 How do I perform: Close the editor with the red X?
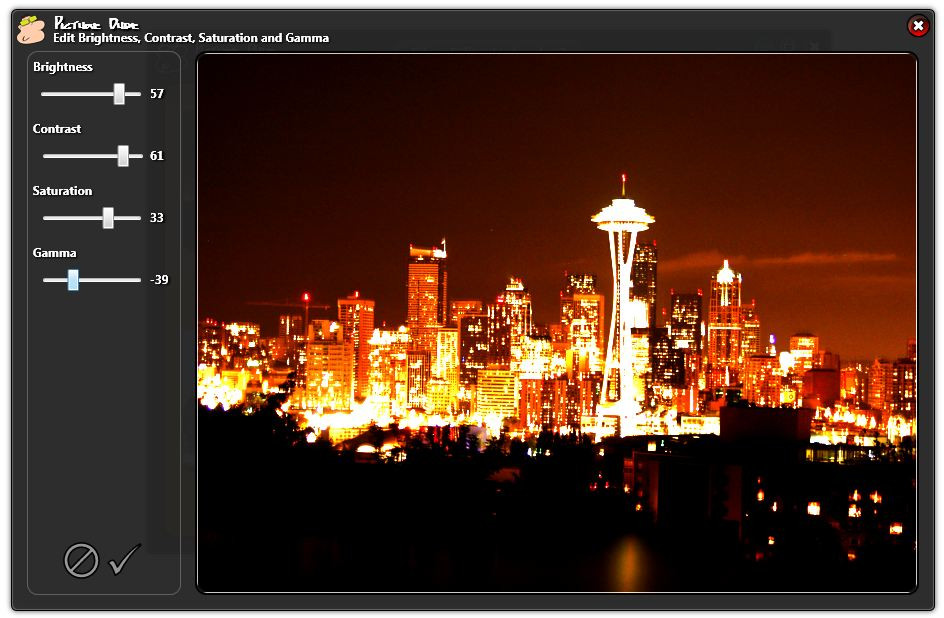[917, 27]
